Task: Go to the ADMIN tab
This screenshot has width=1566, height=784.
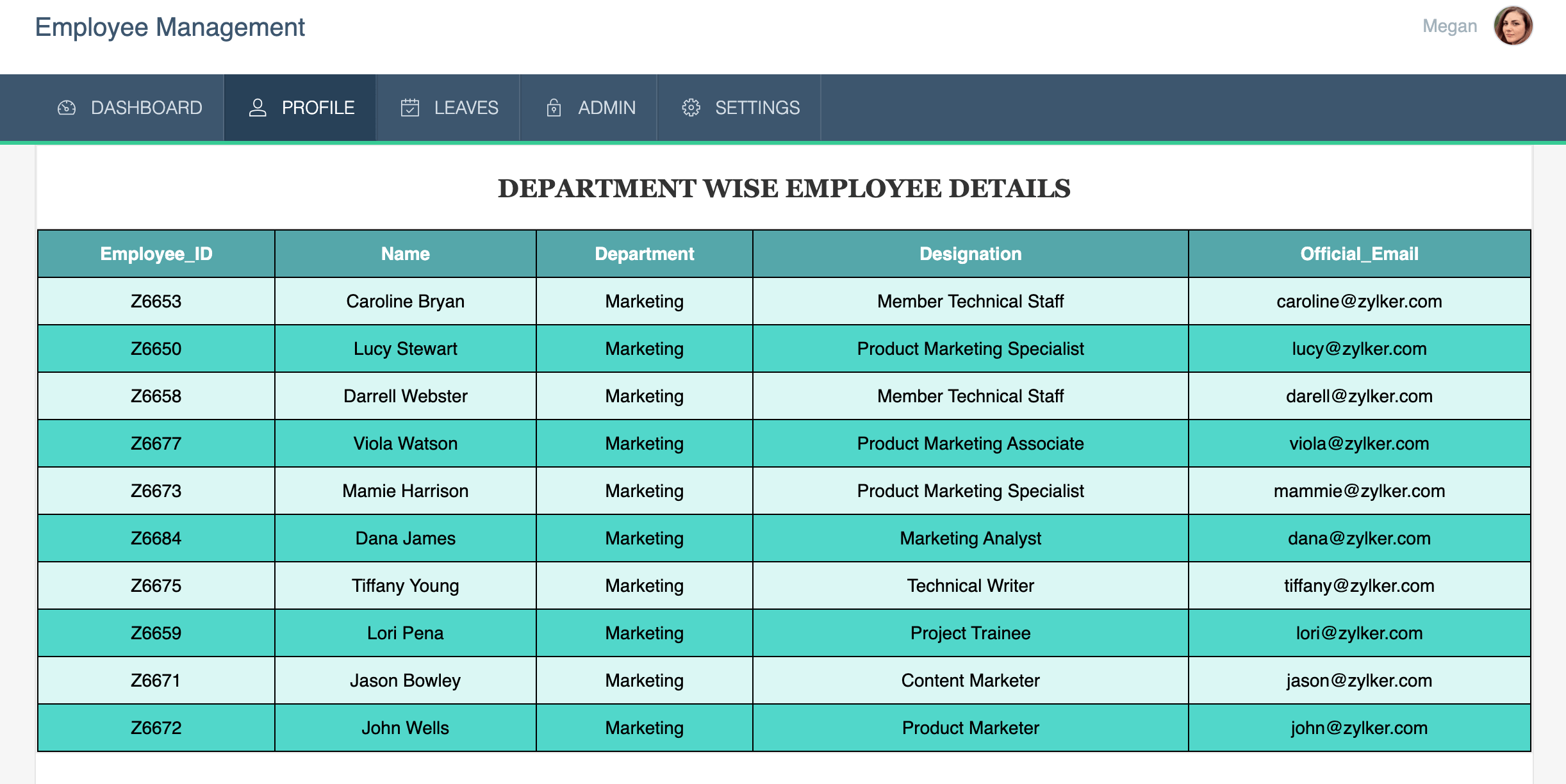Action: [x=606, y=108]
